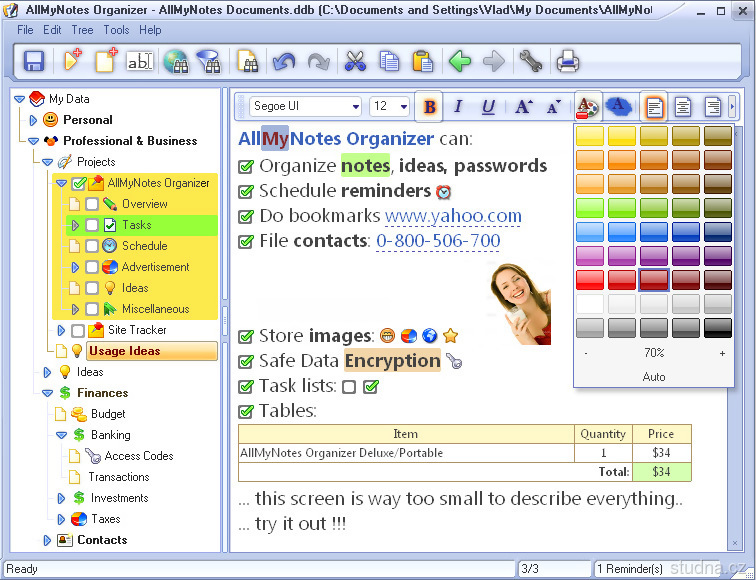Add a new folder with the plus icon
The image size is (756, 580).
click(x=72, y=61)
